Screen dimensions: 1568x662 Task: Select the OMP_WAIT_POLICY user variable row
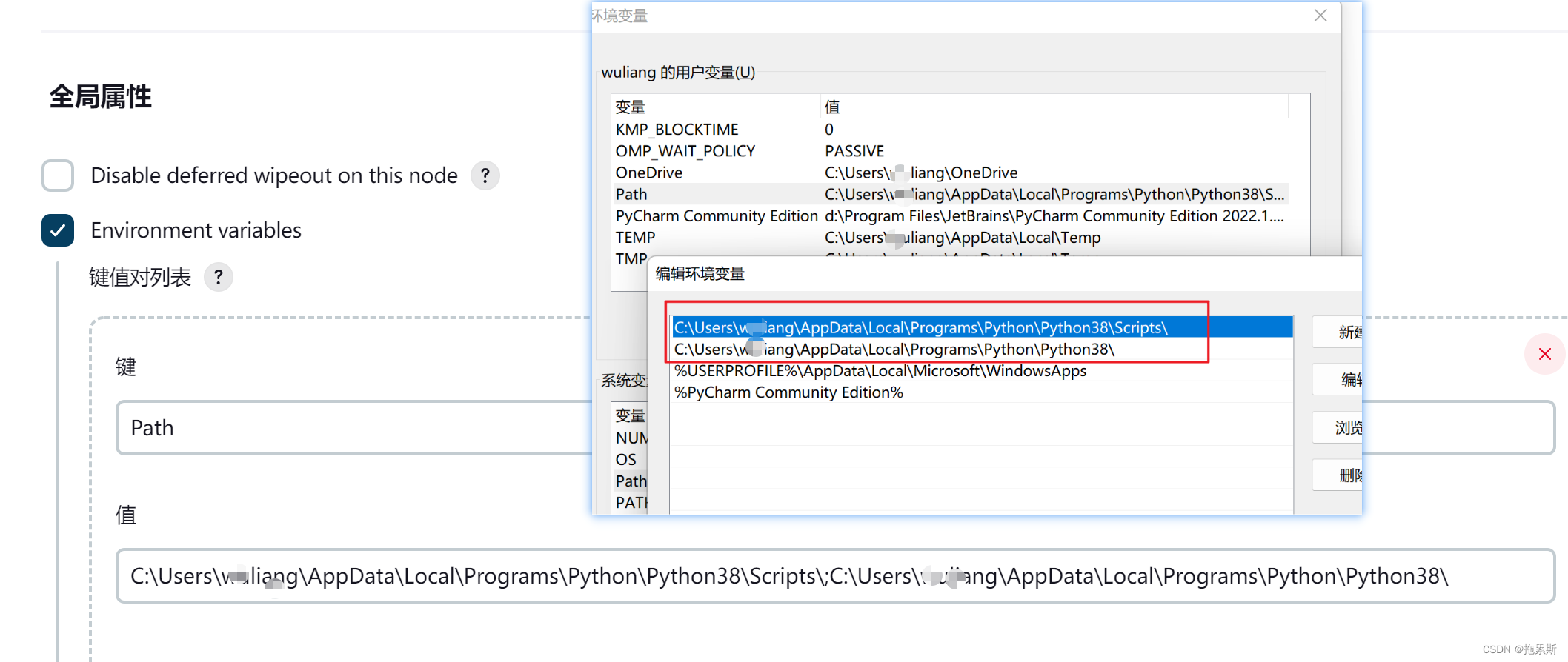click(x=951, y=151)
